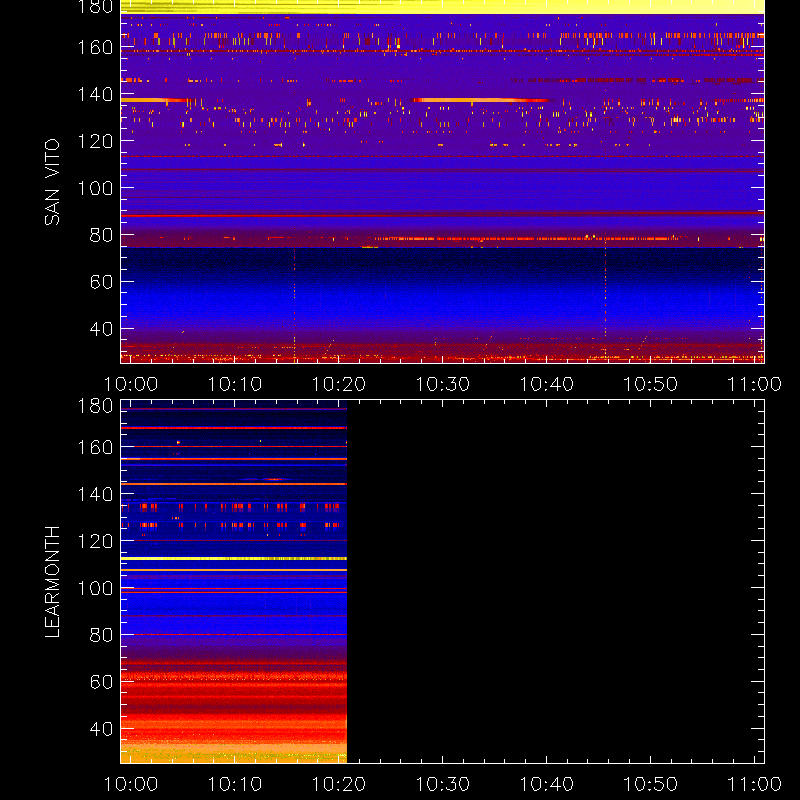Viewport: 800px width, 800px height.
Task: Select the 140 tick label on San Vito plot
Action: pyautogui.click(x=95, y=94)
